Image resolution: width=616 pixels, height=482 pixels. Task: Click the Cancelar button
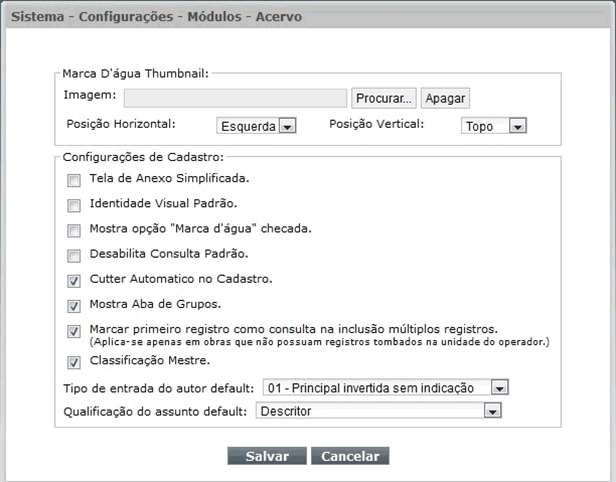(350, 456)
